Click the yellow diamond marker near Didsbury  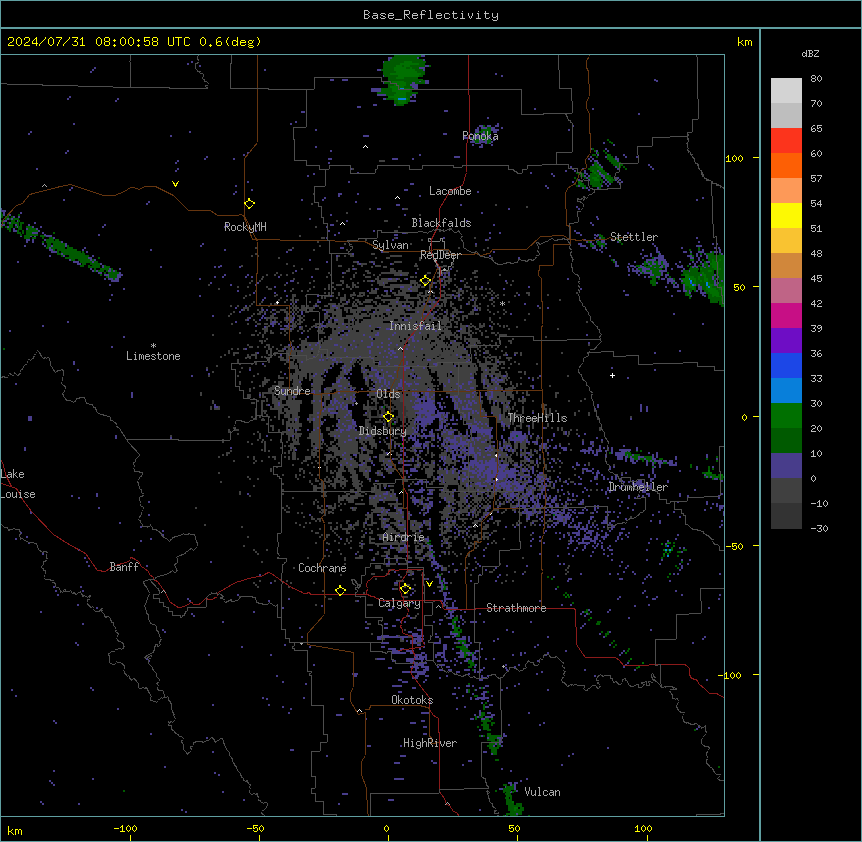click(388, 417)
